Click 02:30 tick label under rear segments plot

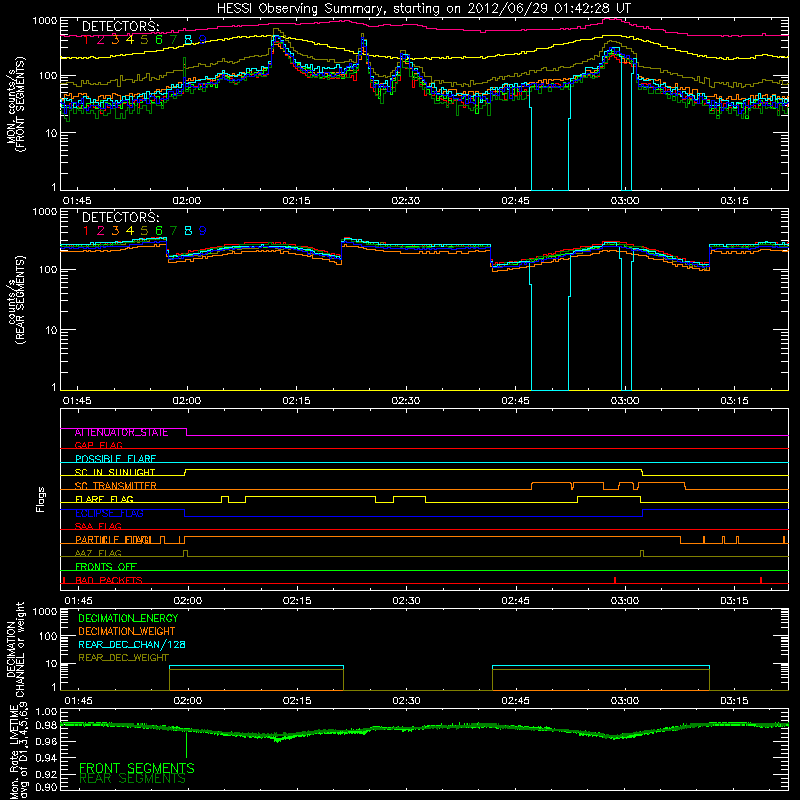click(406, 401)
